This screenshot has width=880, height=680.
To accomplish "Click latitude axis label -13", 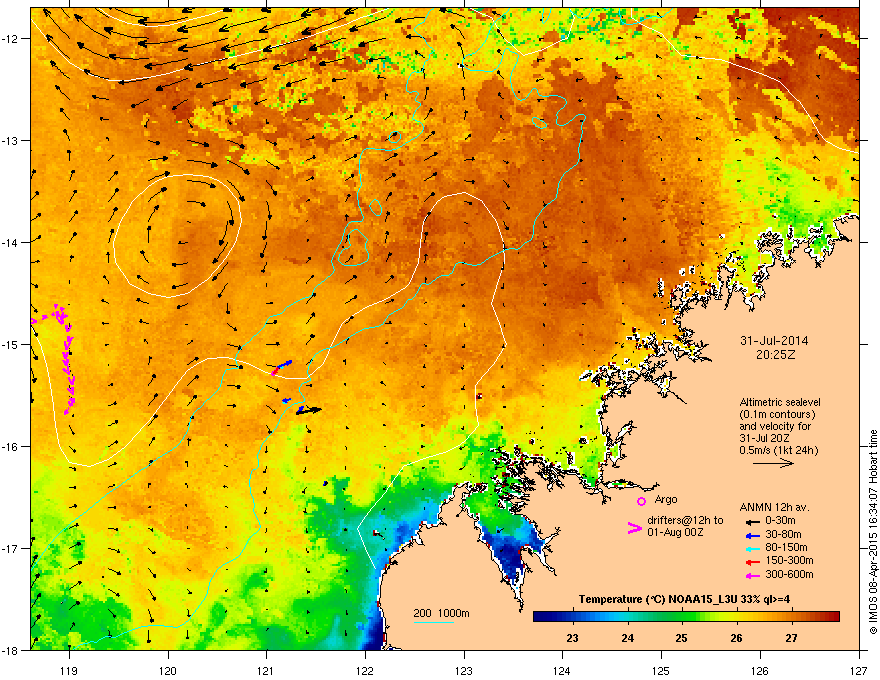I will tap(11, 140).
